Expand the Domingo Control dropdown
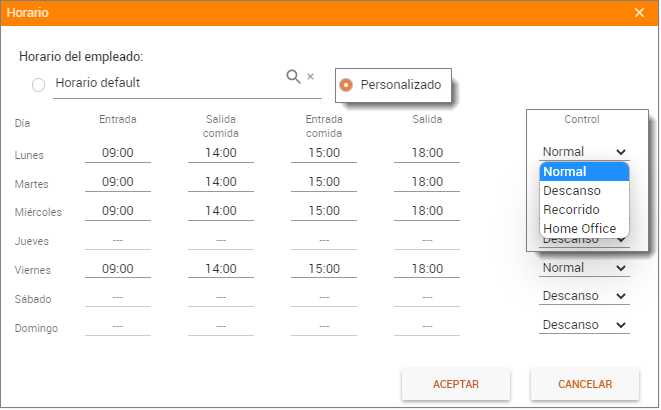This screenshot has height=410, width=661. coord(584,325)
